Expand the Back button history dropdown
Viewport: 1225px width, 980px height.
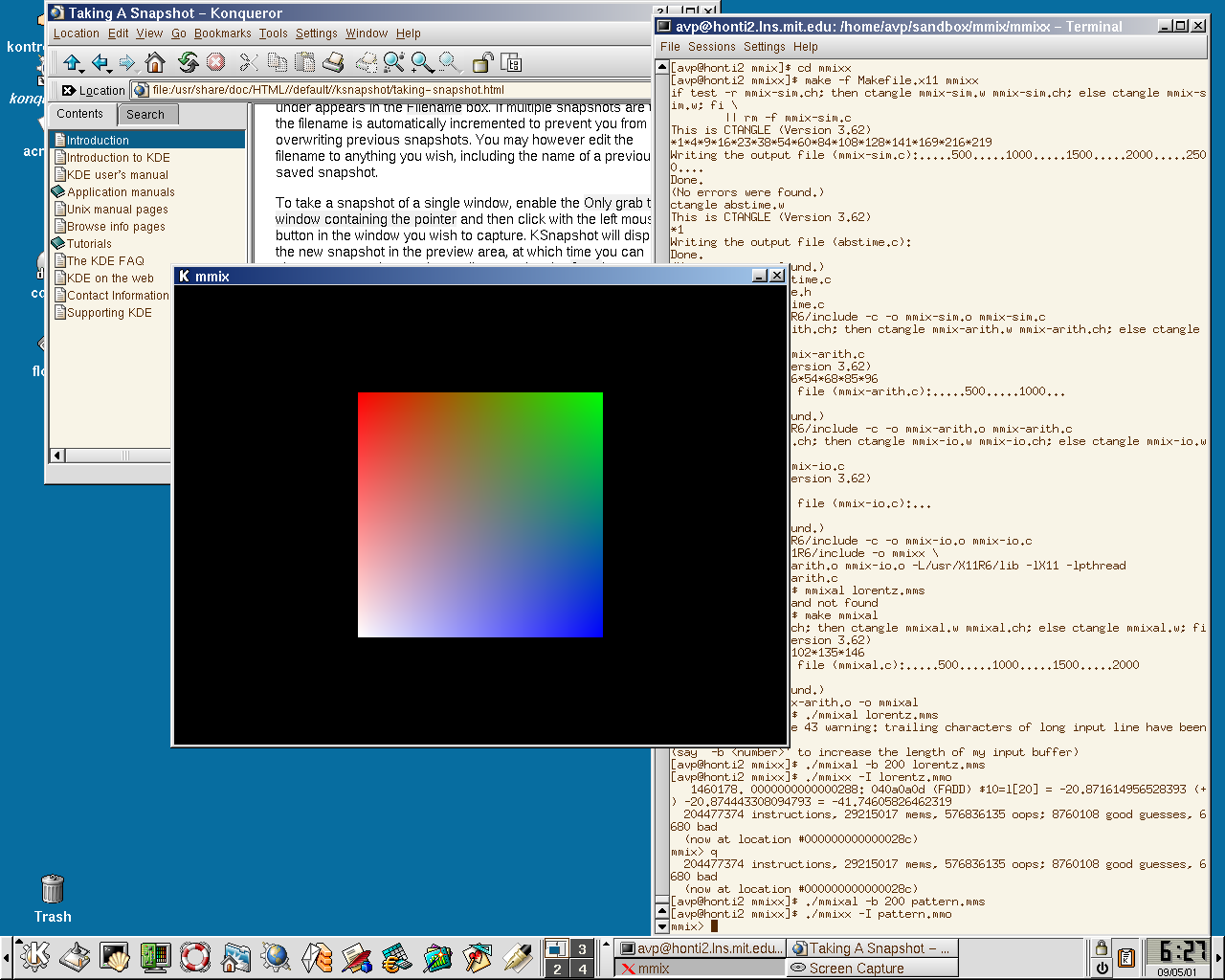tap(111, 71)
